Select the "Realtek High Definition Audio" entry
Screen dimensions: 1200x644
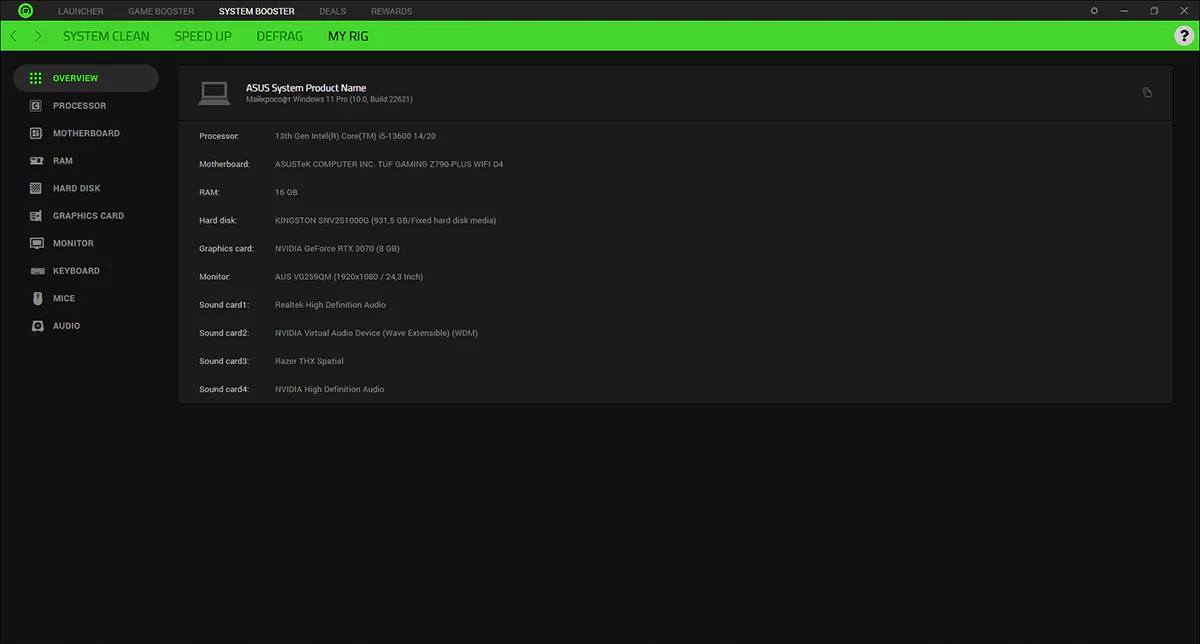coord(330,305)
